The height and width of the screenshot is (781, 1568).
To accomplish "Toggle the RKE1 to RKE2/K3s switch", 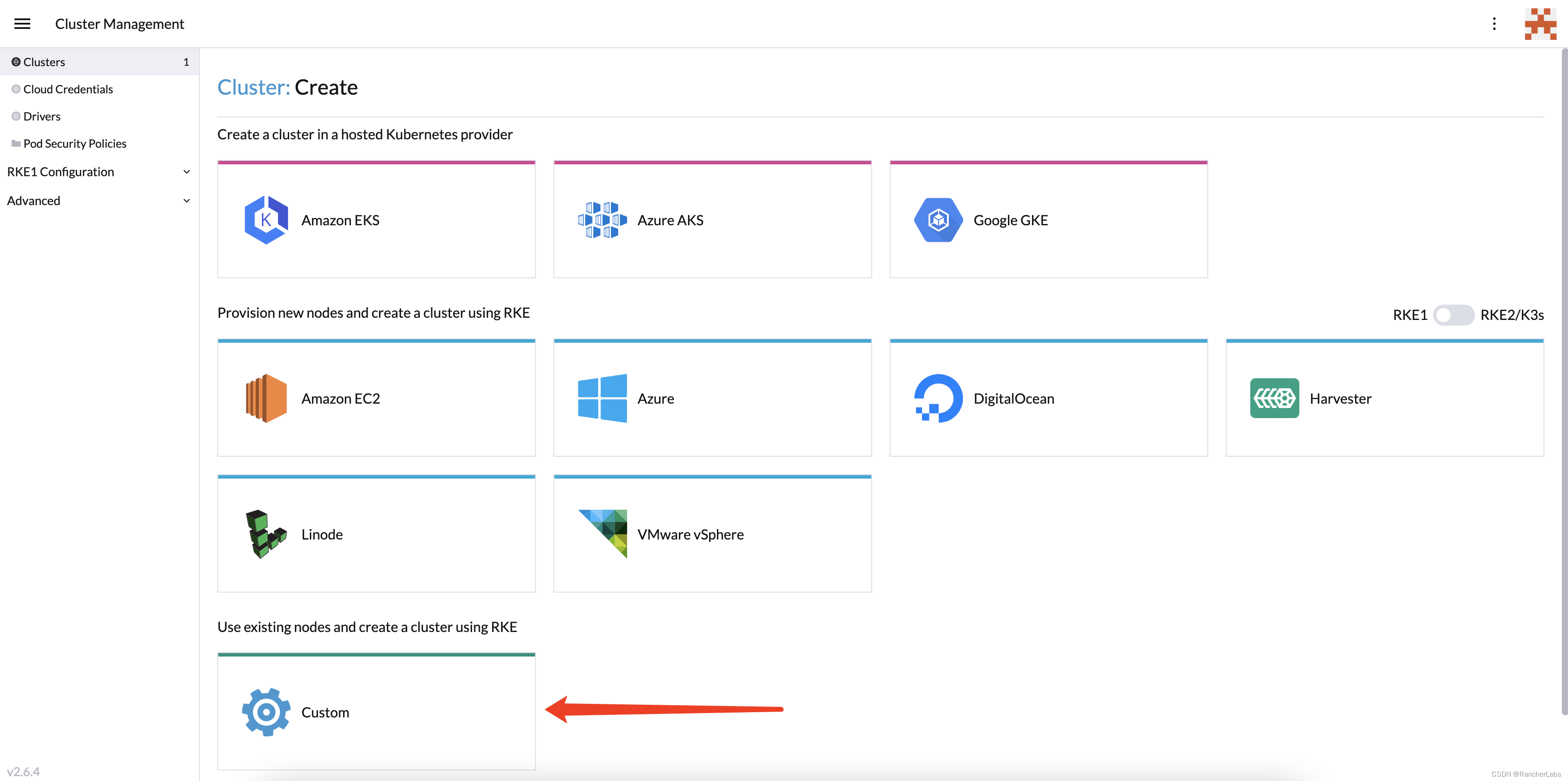I will (x=1453, y=315).
